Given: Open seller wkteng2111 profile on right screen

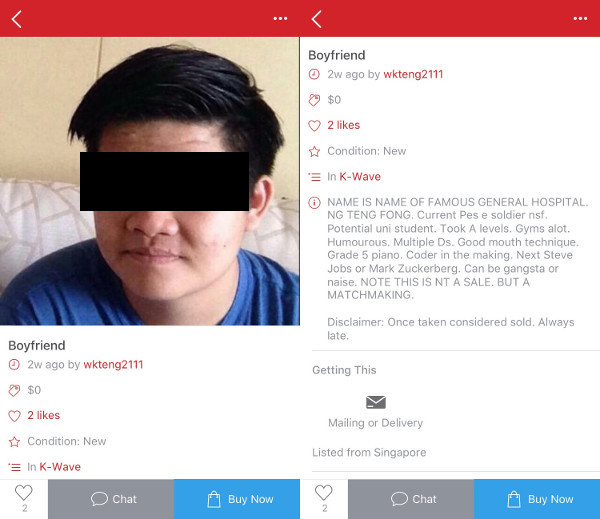Looking at the screenshot, I should click(413, 74).
